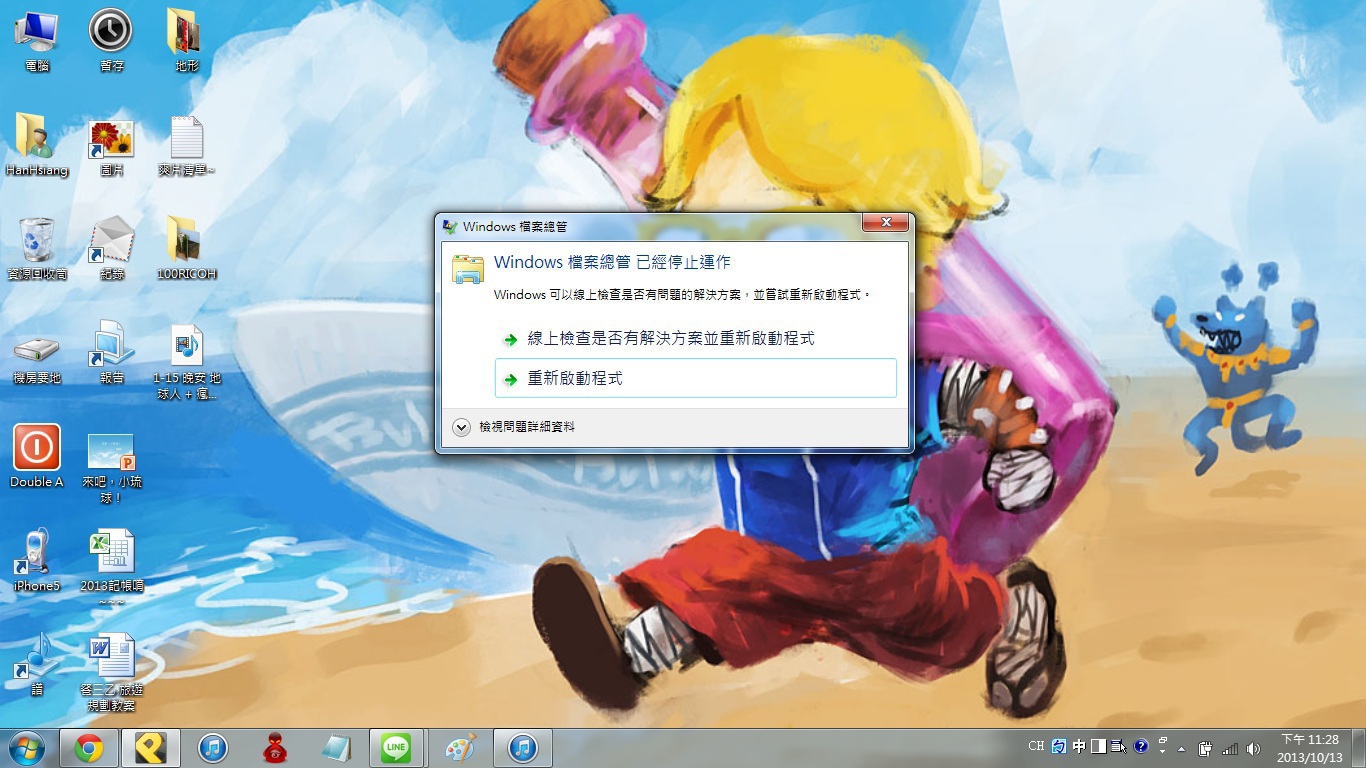
Task: Click the power plug battery tray icon
Action: [1206, 748]
